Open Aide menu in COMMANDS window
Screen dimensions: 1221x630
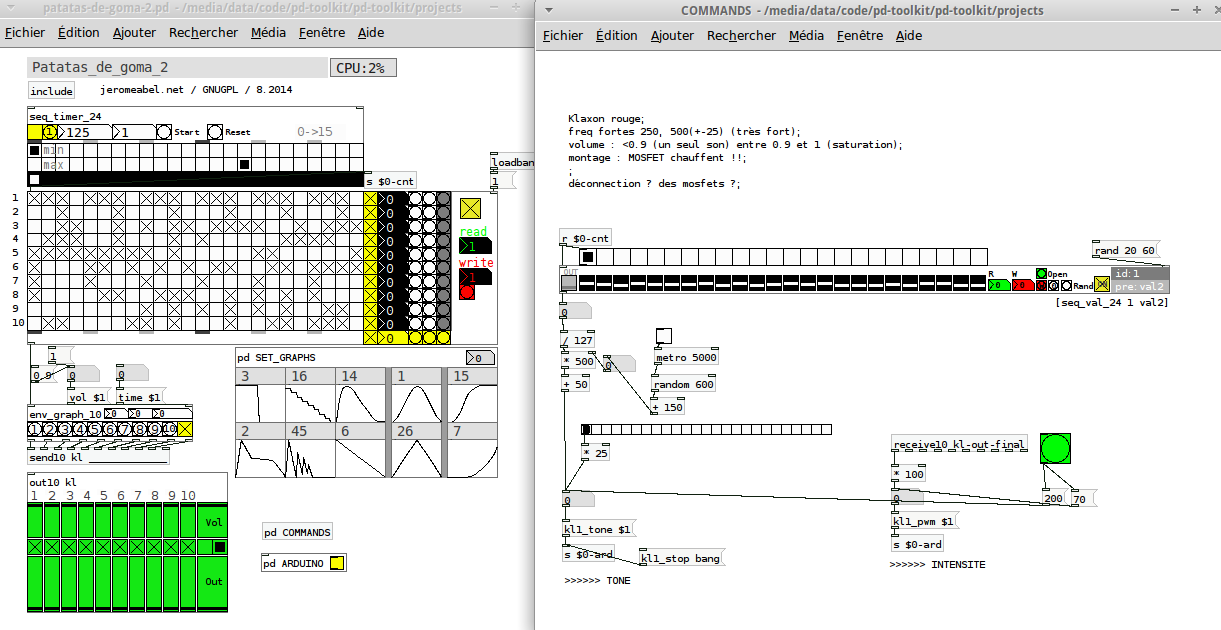coord(909,35)
